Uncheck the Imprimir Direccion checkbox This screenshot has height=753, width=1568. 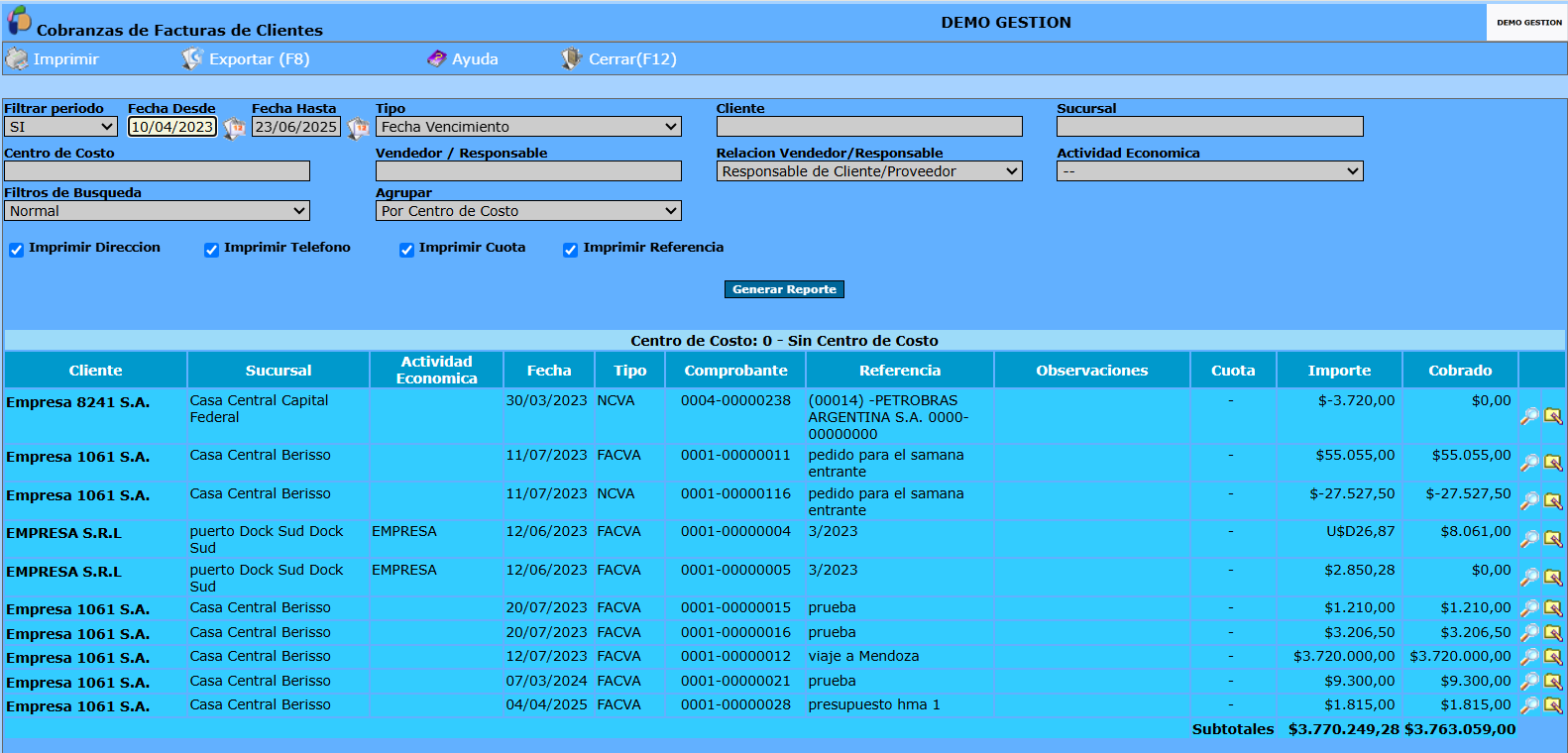pyautogui.click(x=16, y=250)
